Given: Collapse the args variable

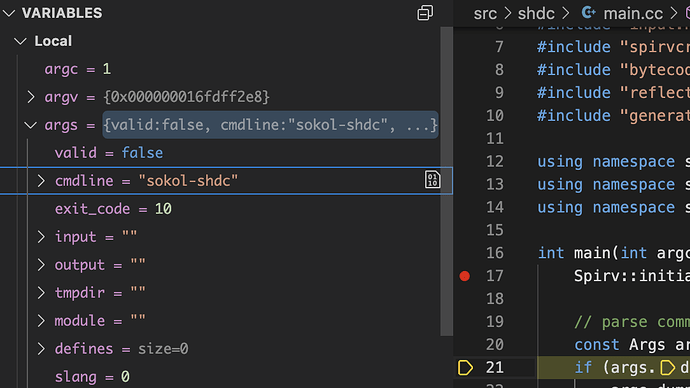Looking at the screenshot, I should point(30,125).
